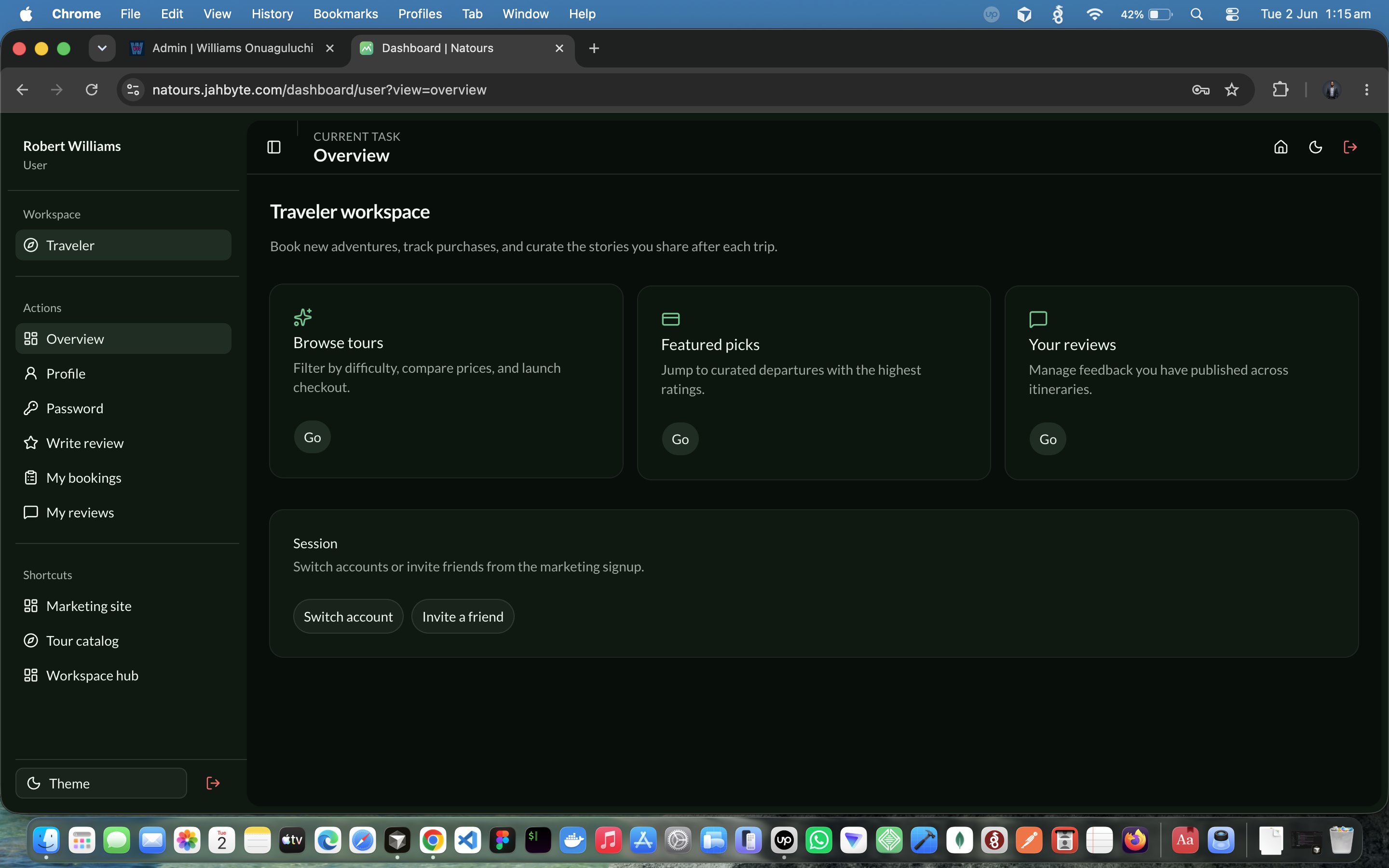1389x868 pixels.
Task: Open the Chrome extensions puzzle icon
Action: (x=1280, y=90)
